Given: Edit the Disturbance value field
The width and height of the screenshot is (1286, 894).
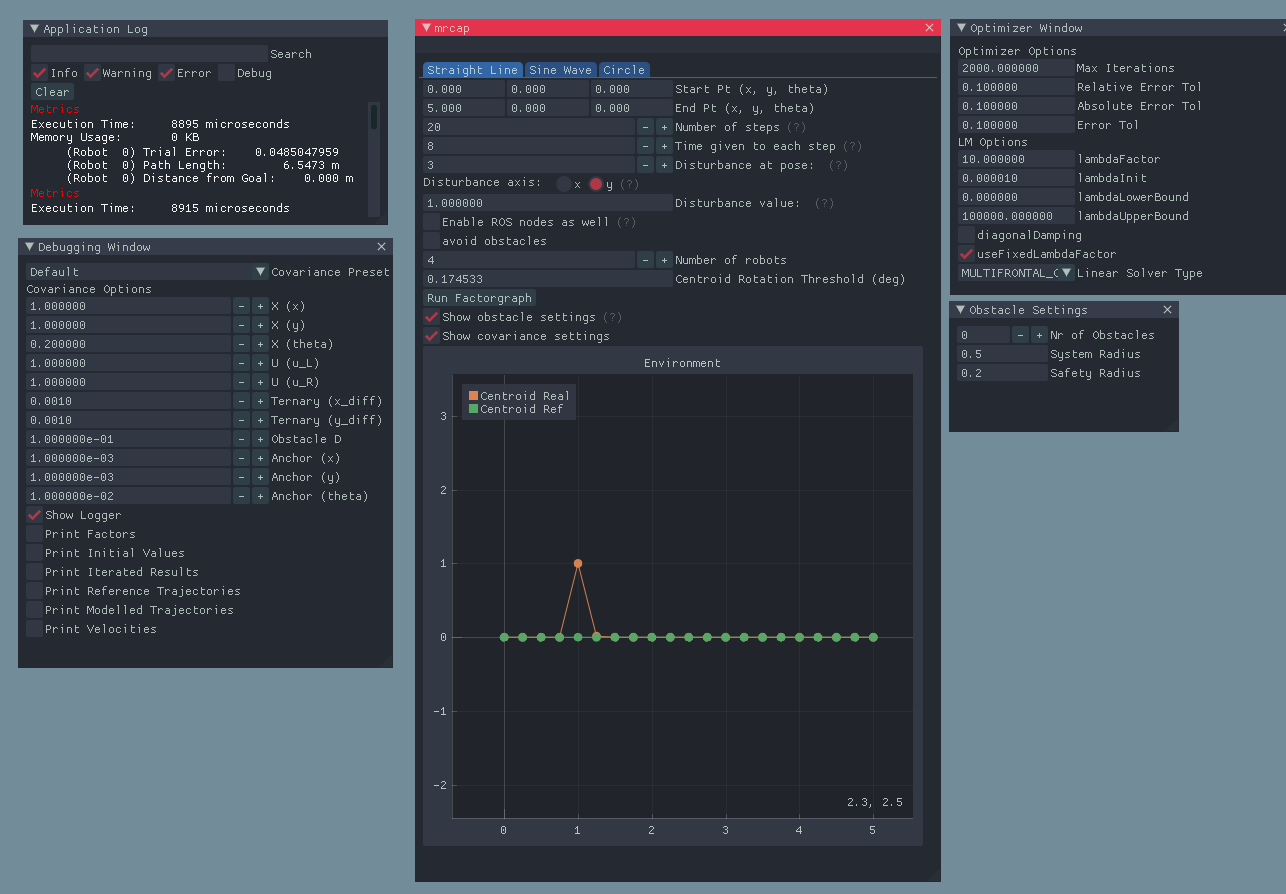Looking at the screenshot, I should [548, 203].
